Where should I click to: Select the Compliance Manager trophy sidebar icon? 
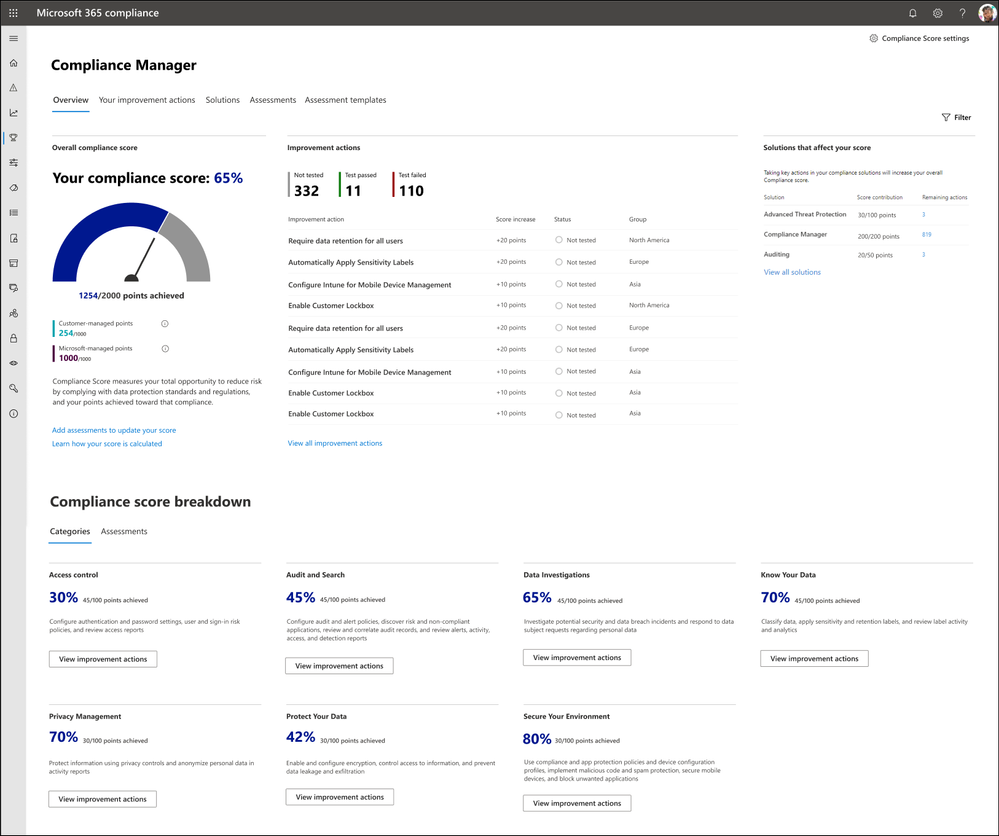(x=13, y=138)
